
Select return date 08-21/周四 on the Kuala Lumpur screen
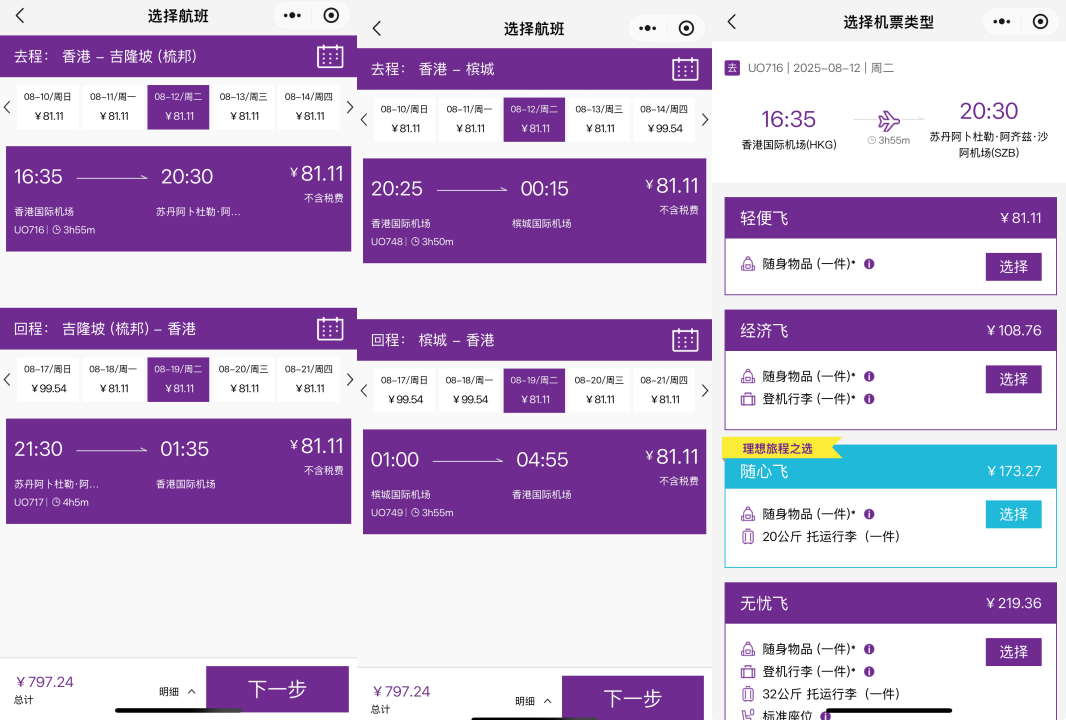(x=309, y=379)
